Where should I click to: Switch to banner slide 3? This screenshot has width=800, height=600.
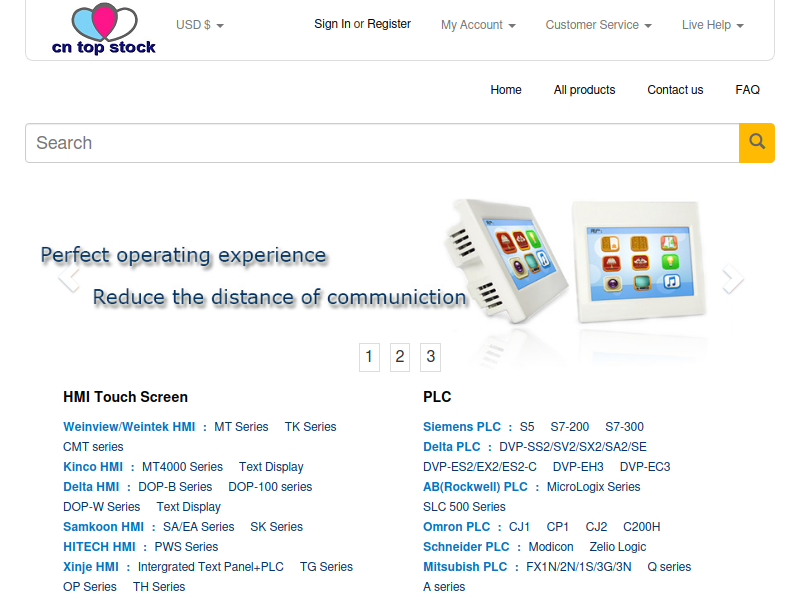[x=431, y=357]
